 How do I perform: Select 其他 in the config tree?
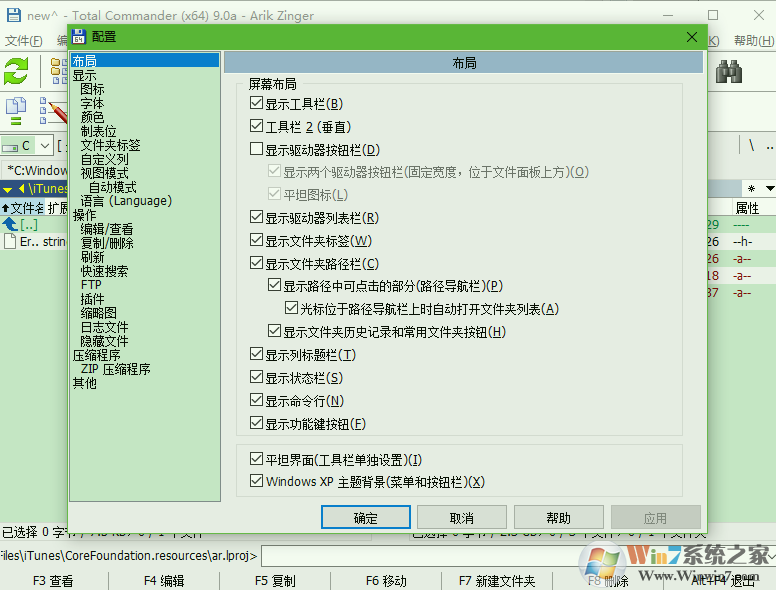click(85, 383)
